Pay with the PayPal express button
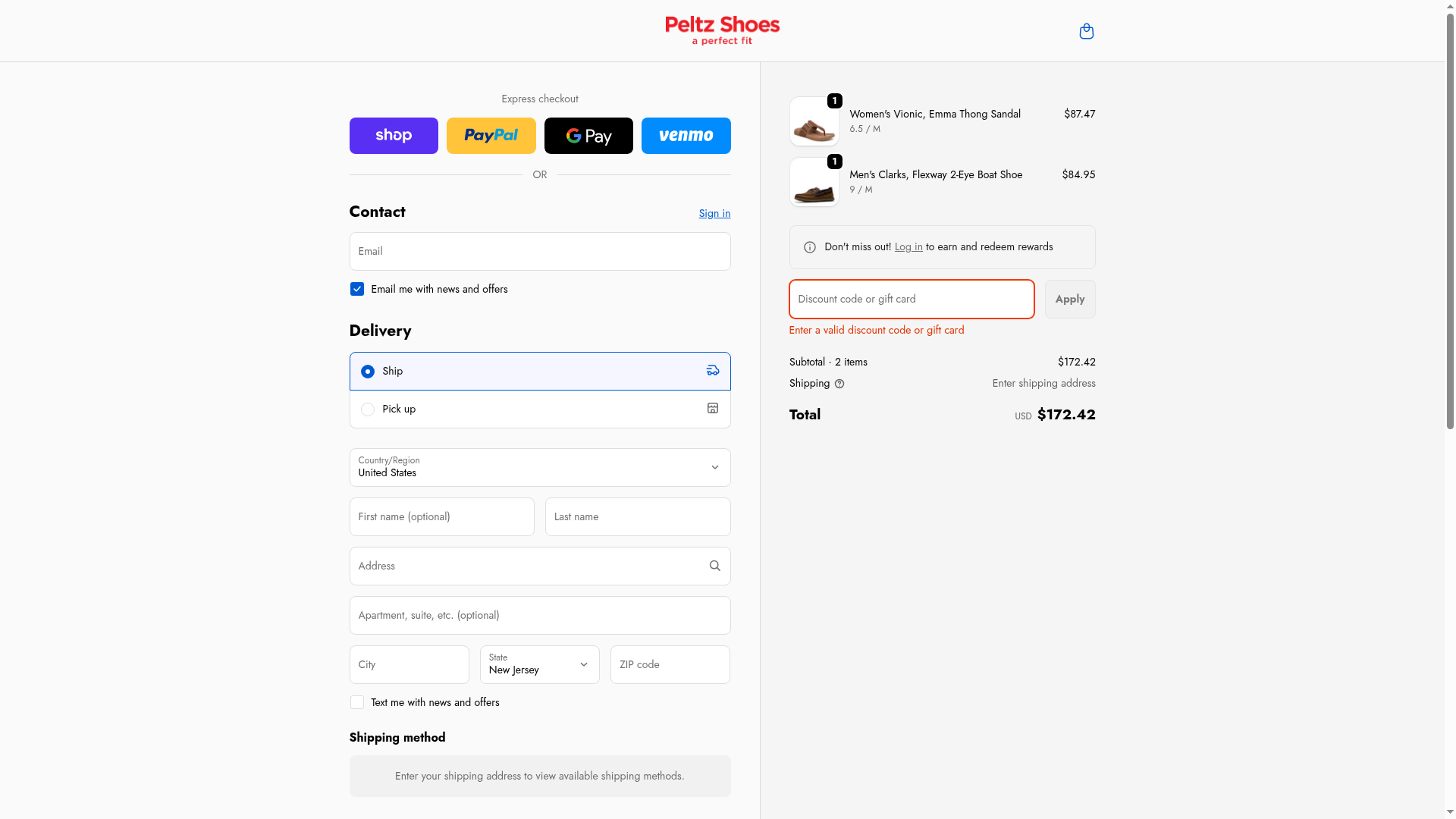The width and height of the screenshot is (1456, 819). click(491, 136)
